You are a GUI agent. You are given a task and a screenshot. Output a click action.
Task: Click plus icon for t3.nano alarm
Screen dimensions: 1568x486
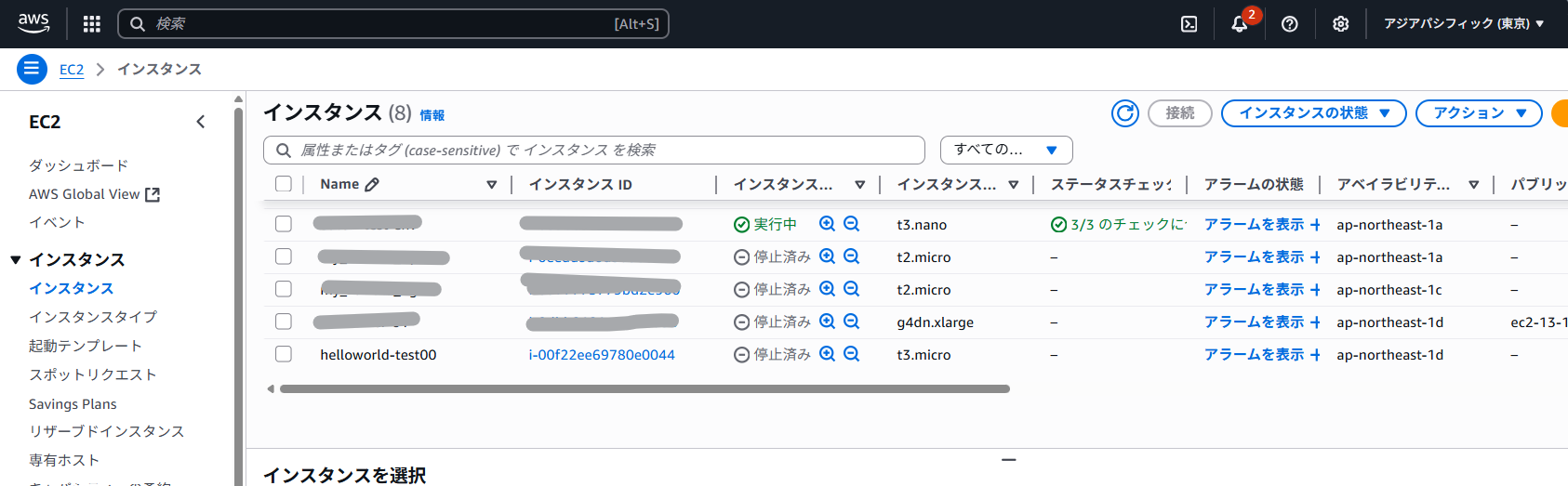[x=1315, y=225]
